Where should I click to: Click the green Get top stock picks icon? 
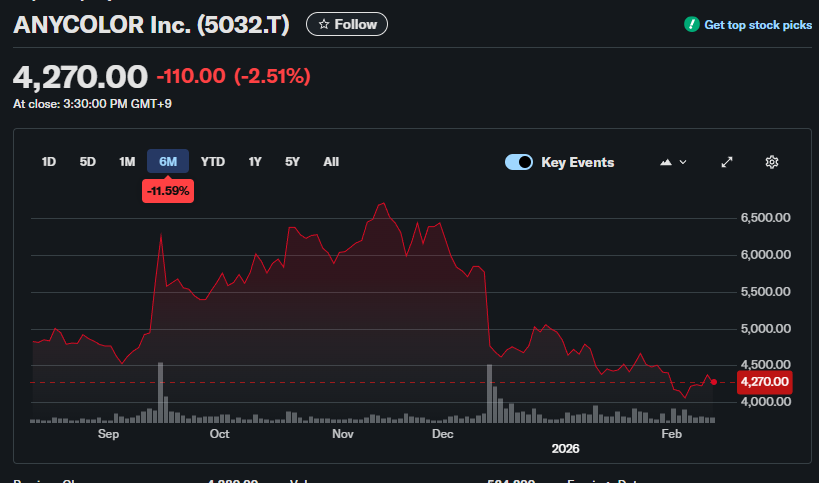692,24
